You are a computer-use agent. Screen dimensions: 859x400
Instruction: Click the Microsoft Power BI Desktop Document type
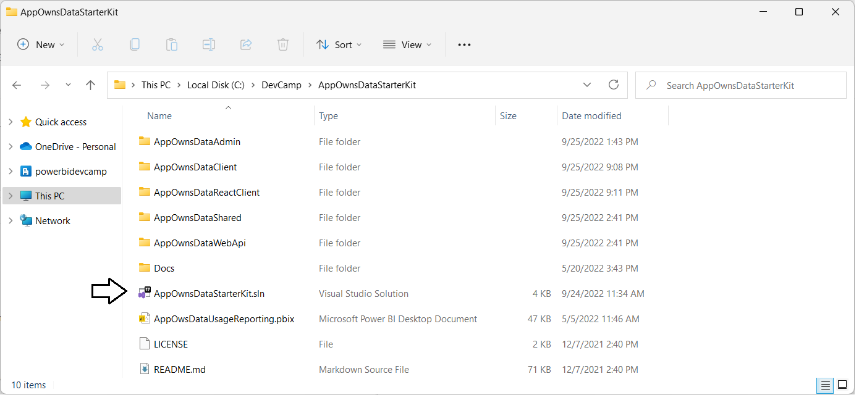coord(398,319)
